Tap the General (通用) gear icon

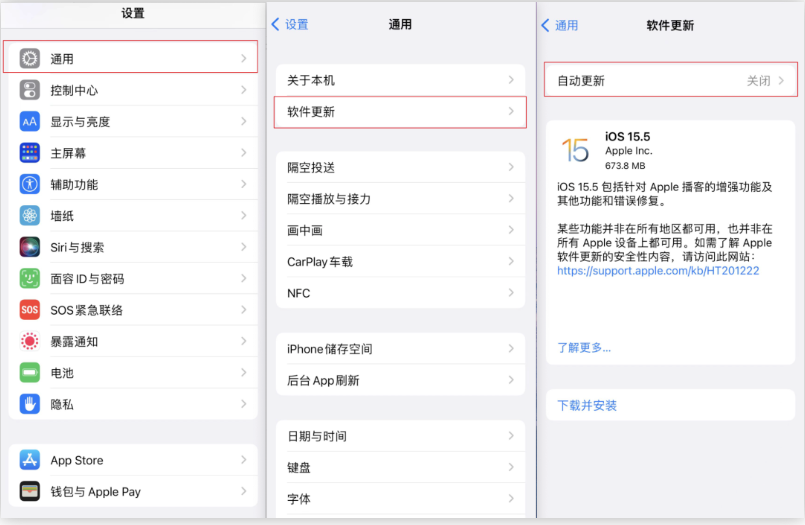(30, 59)
